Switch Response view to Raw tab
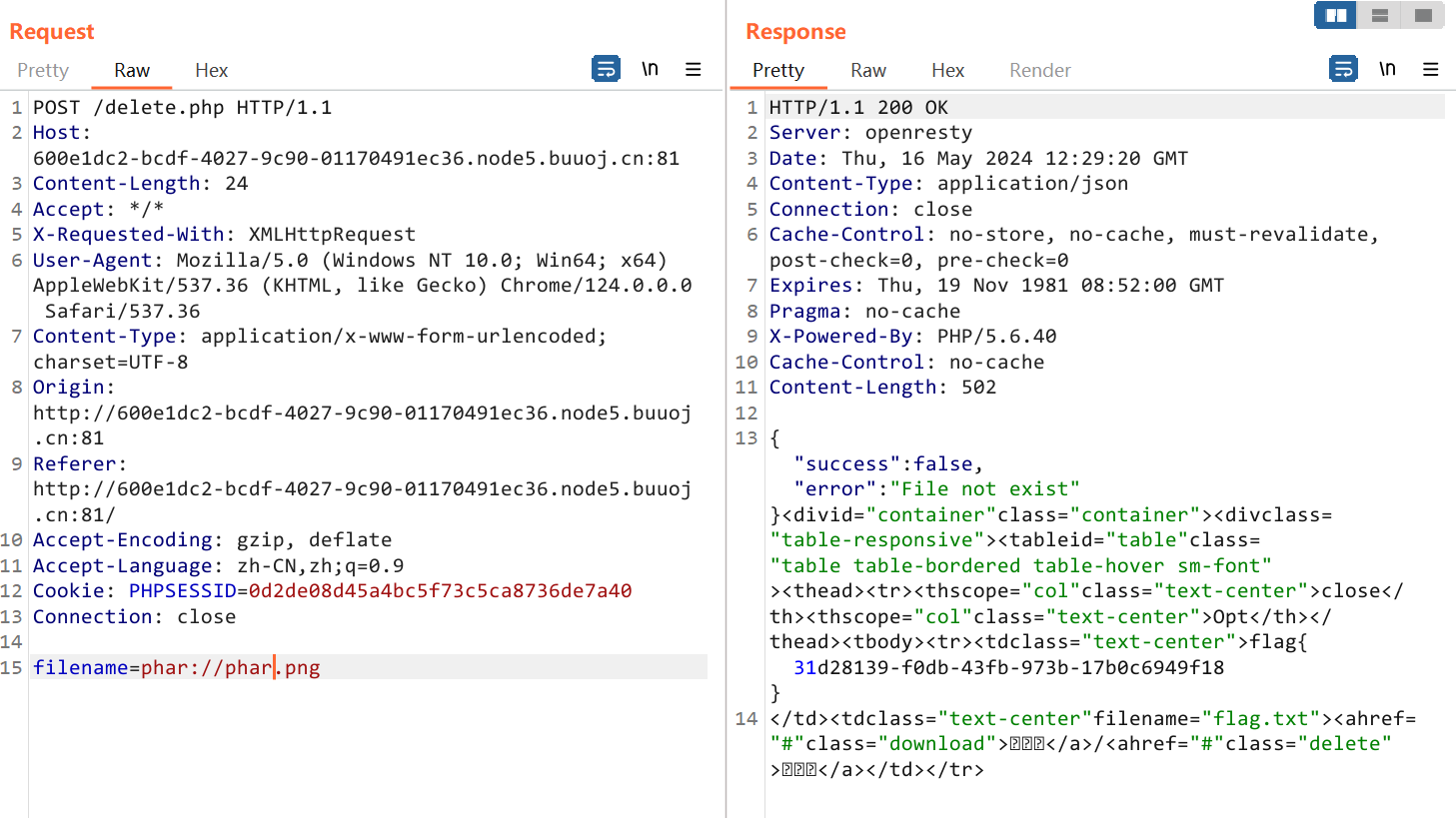1456x818 pixels. click(x=868, y=70)
